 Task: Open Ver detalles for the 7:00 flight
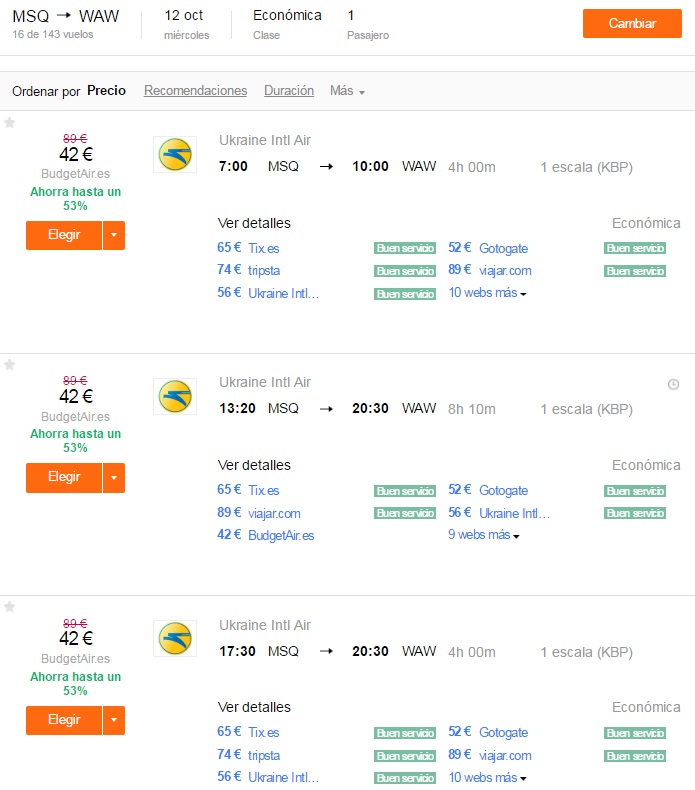pyautogui.click(x=254, y=223)
